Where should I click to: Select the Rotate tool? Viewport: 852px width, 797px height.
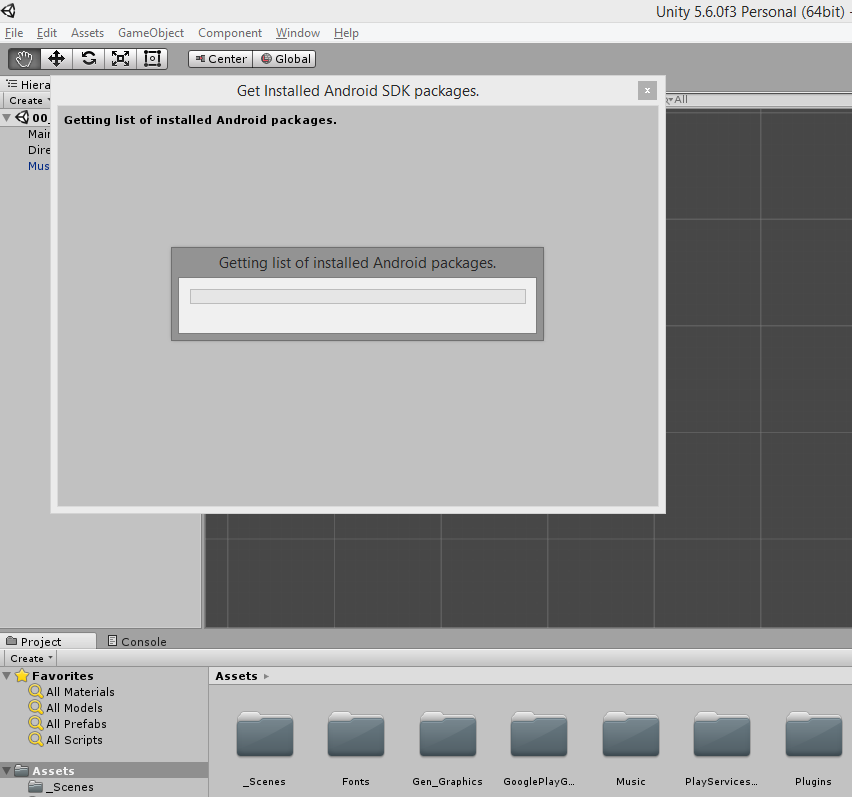tap(89, 59)
